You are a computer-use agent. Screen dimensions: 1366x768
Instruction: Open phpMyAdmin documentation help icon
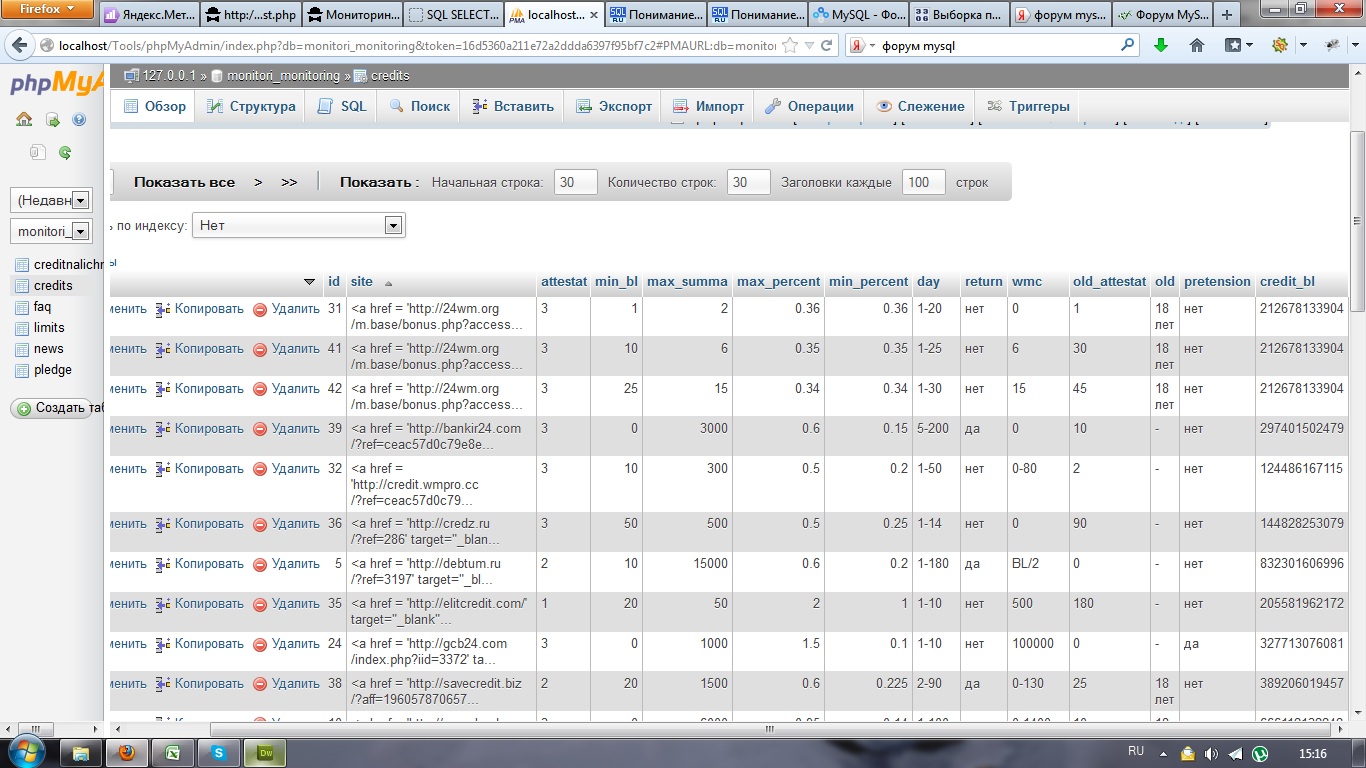tap(79, 120)
